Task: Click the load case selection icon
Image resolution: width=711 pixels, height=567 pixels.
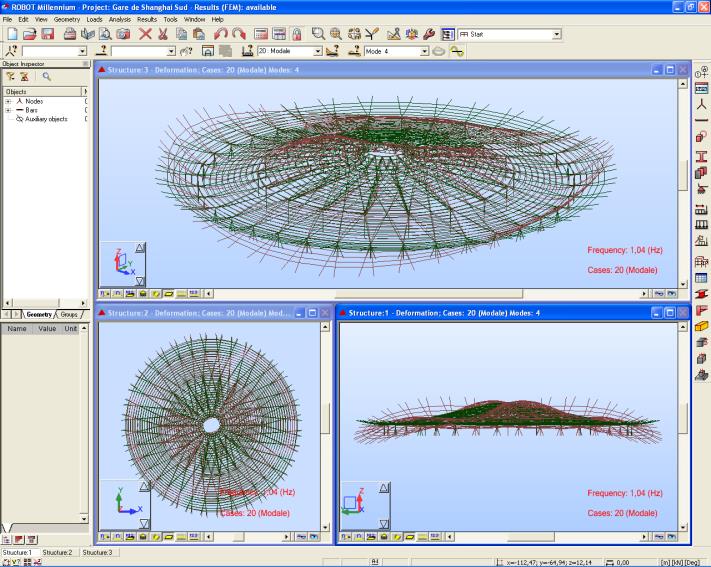Action: 247,51
